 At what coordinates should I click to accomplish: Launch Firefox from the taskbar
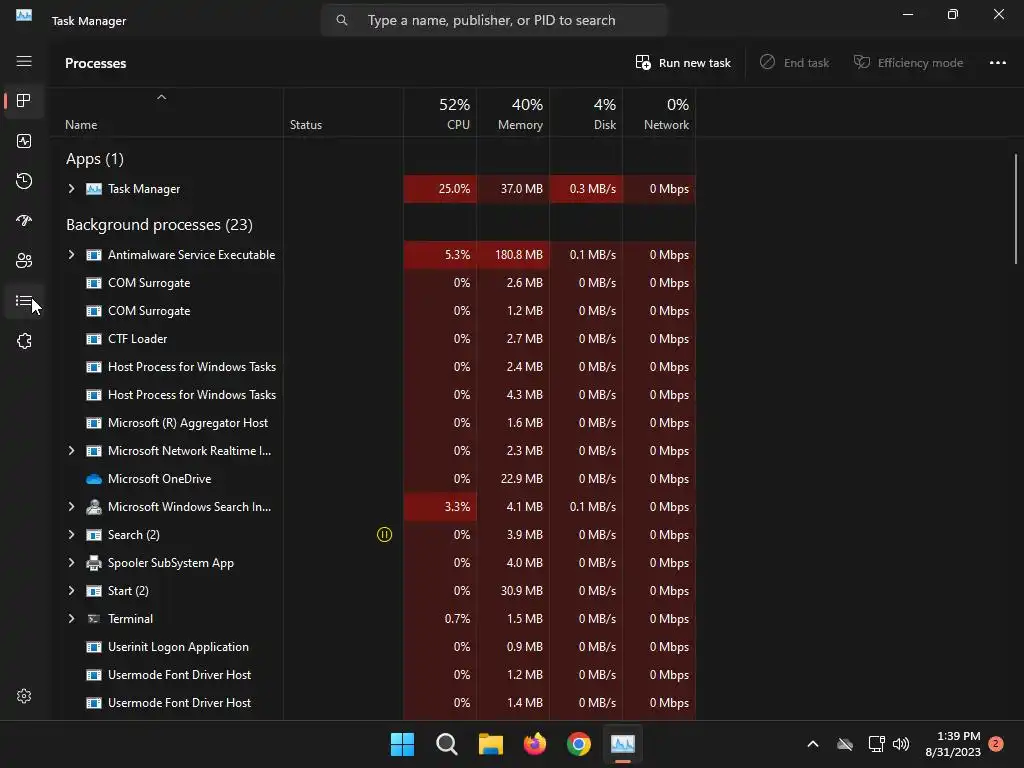pos(535,744)
